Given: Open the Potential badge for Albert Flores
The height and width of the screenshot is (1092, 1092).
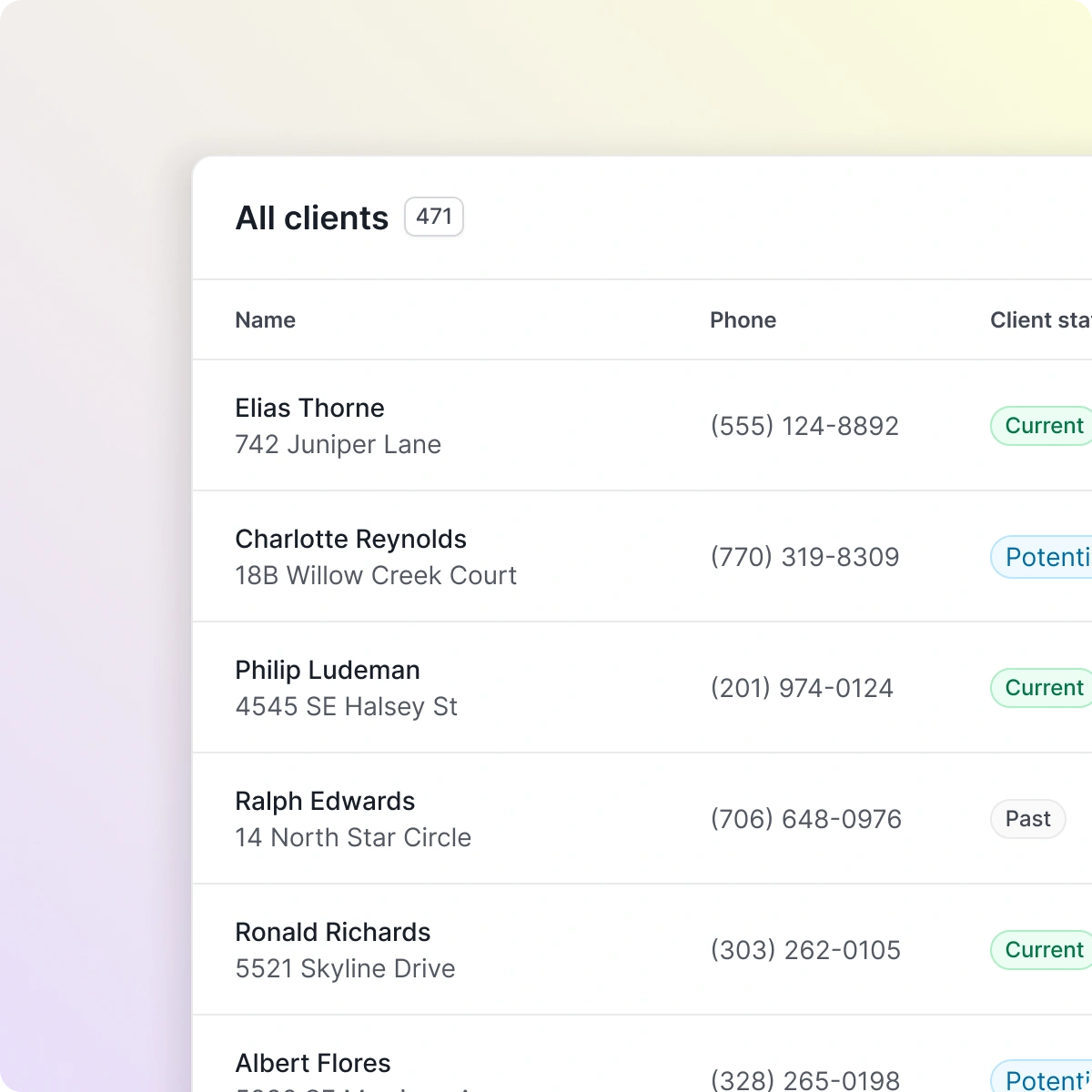Looking at the screenshot, I should click(x=1046, y=1080).
